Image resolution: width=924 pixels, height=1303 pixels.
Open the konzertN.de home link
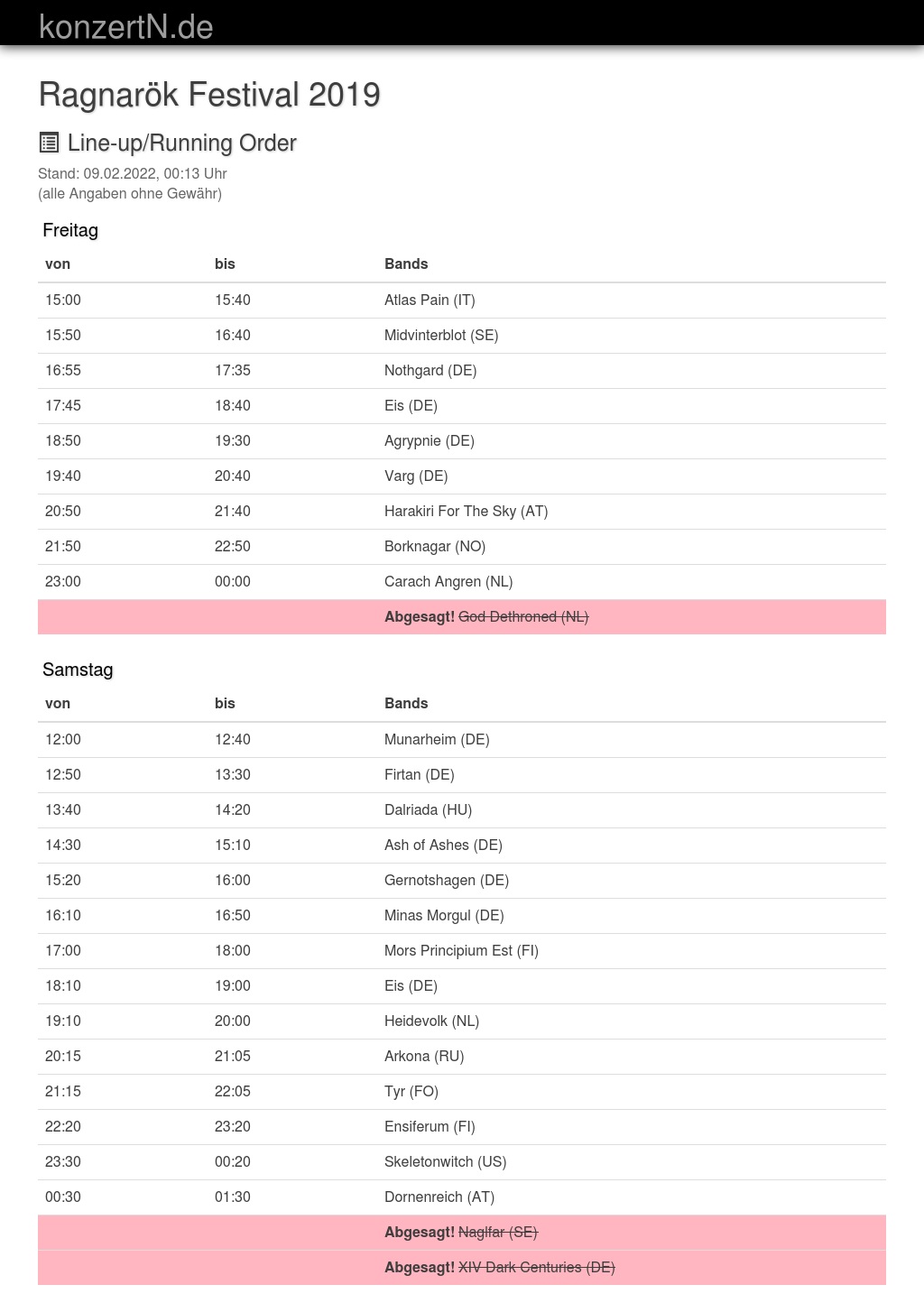click(126, 27)
